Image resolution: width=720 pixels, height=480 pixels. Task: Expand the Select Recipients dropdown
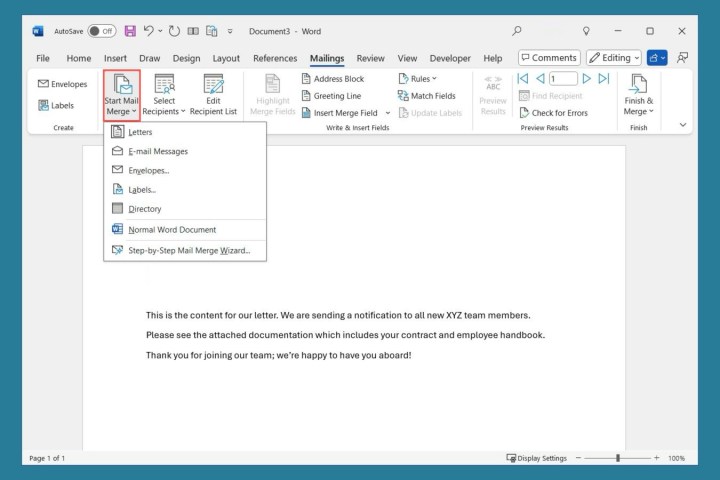pyautogui.click(x=165, y=94)
